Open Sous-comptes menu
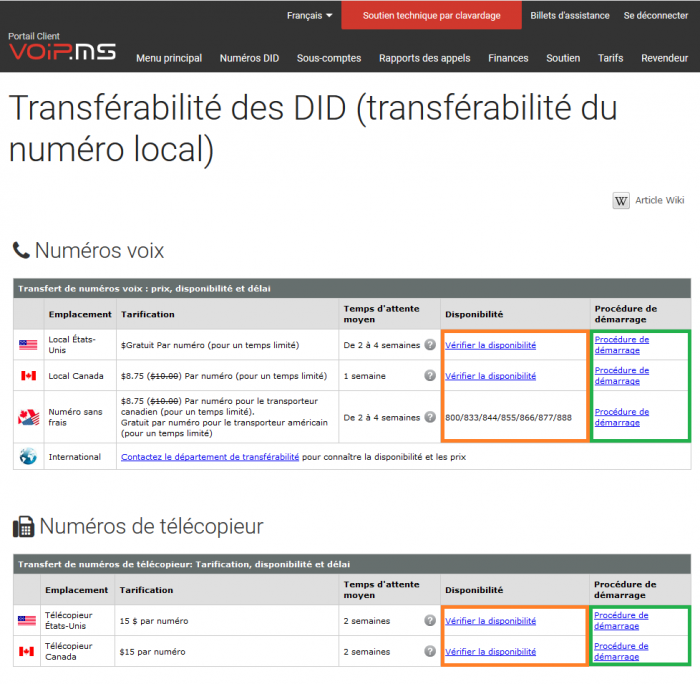The width and height of the screenshot is (700, 684). pyautogui.click(x=329, y=58)
